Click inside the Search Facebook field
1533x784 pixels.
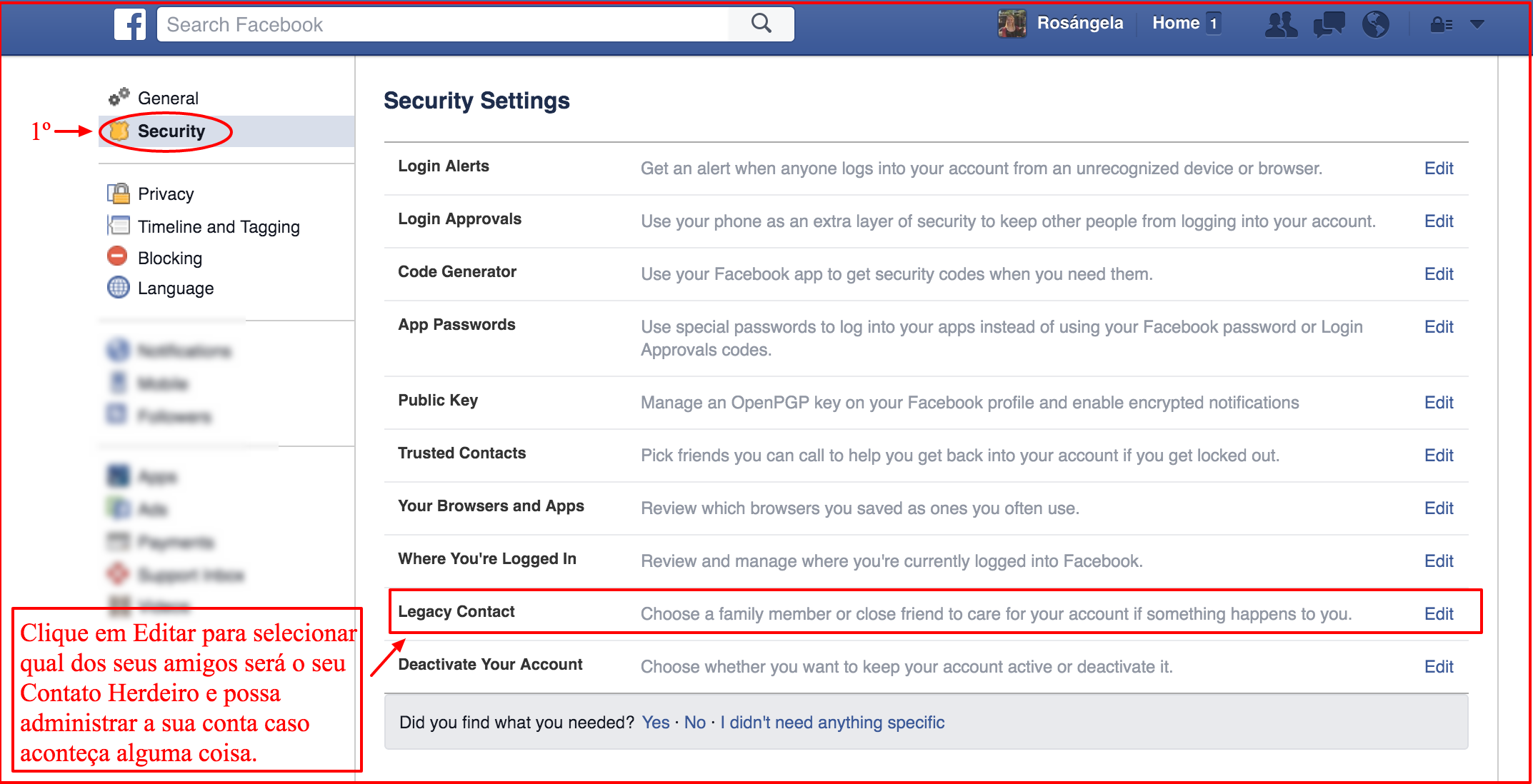pyautogui.click(x=443, y=25)
